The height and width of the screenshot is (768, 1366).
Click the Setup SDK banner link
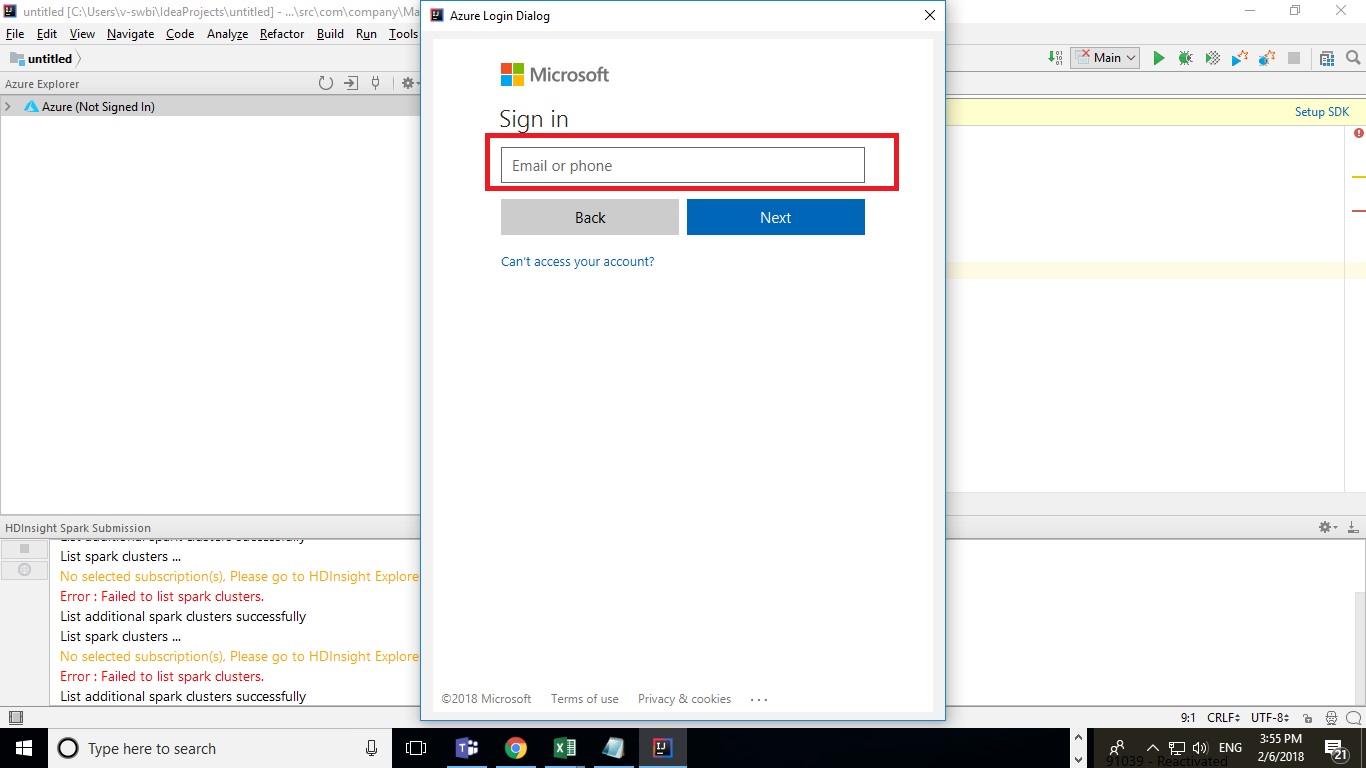click(1322, 111)
